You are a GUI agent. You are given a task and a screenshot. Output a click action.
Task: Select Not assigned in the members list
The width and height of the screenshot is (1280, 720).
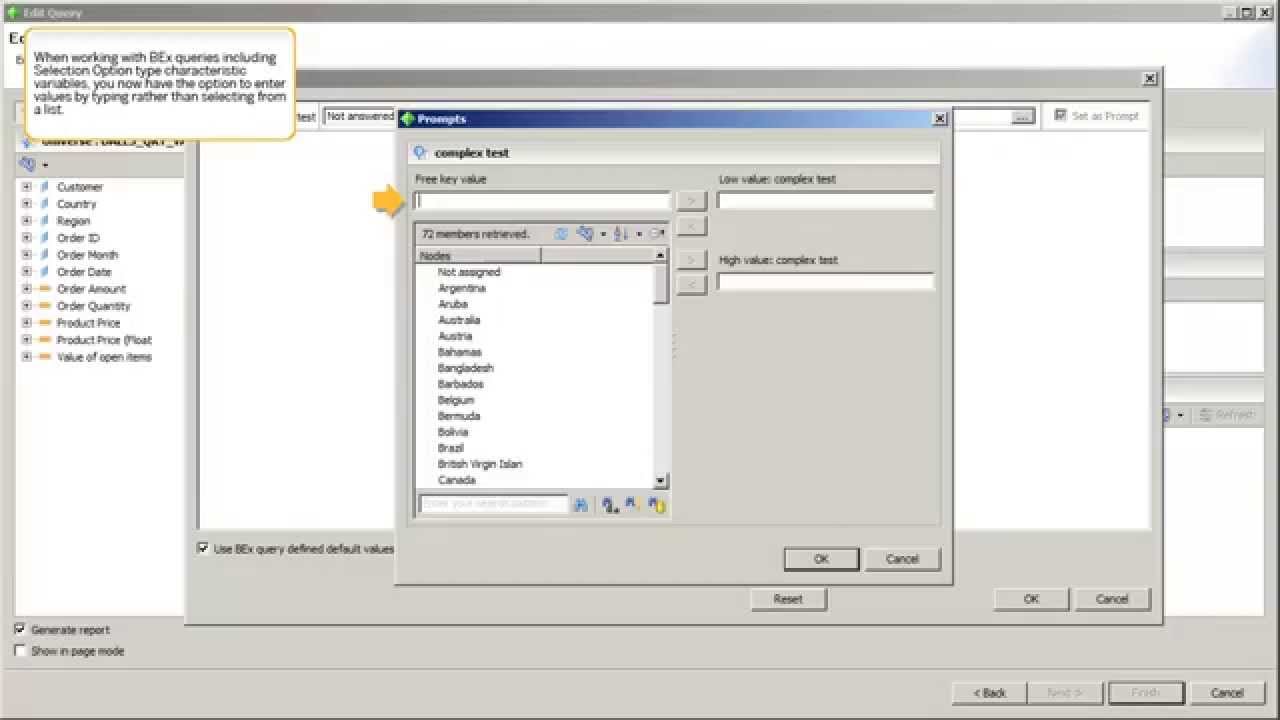point(469,272)
